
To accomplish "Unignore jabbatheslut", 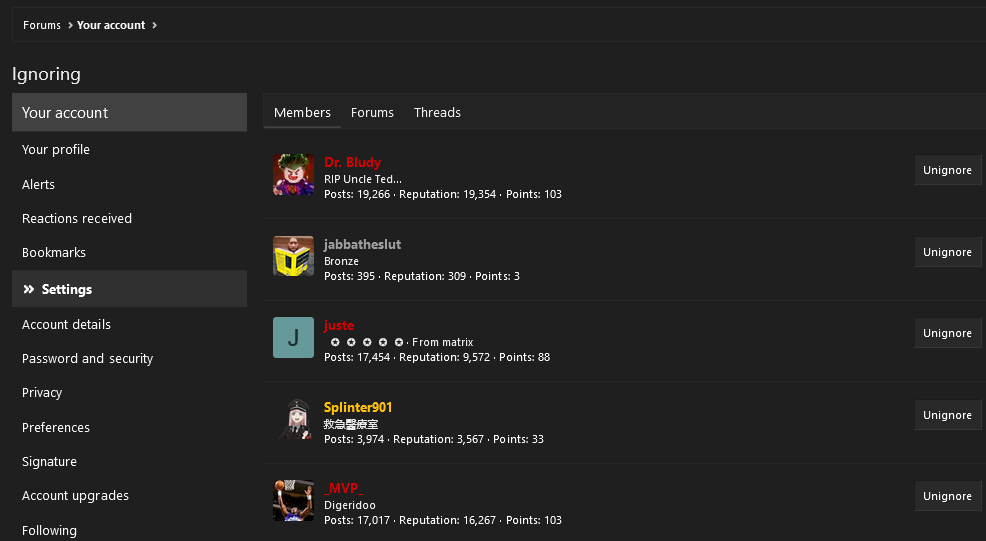I will pyautogui.click(x=947, y=252).
